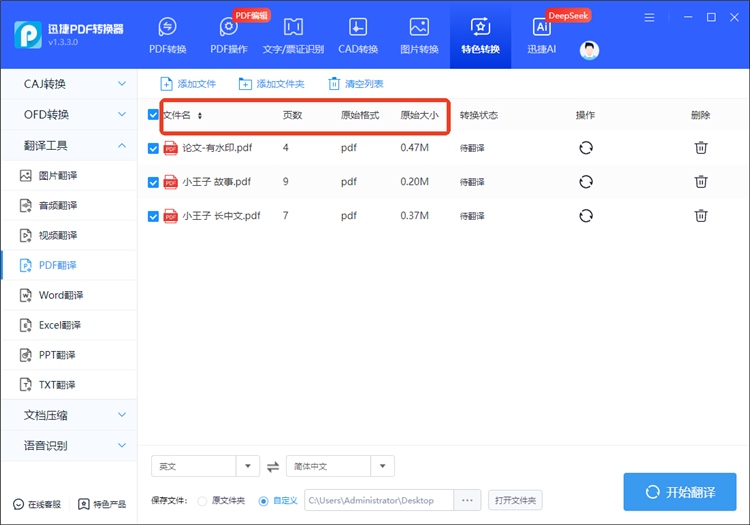Switch to 图片转换 tab
Image resolution: width=750 pixels, height=525 pixels.
tap(419, 35)
